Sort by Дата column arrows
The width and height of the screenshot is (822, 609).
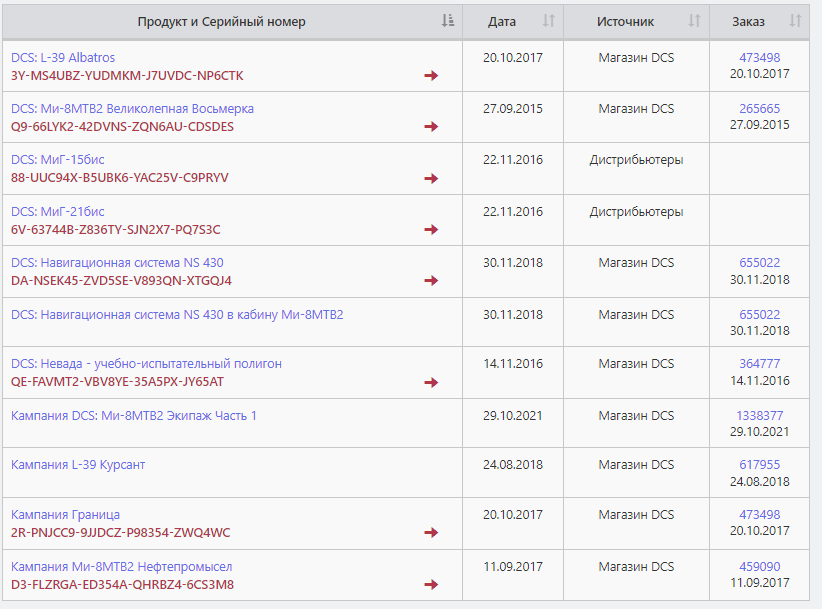pos(548,21)
